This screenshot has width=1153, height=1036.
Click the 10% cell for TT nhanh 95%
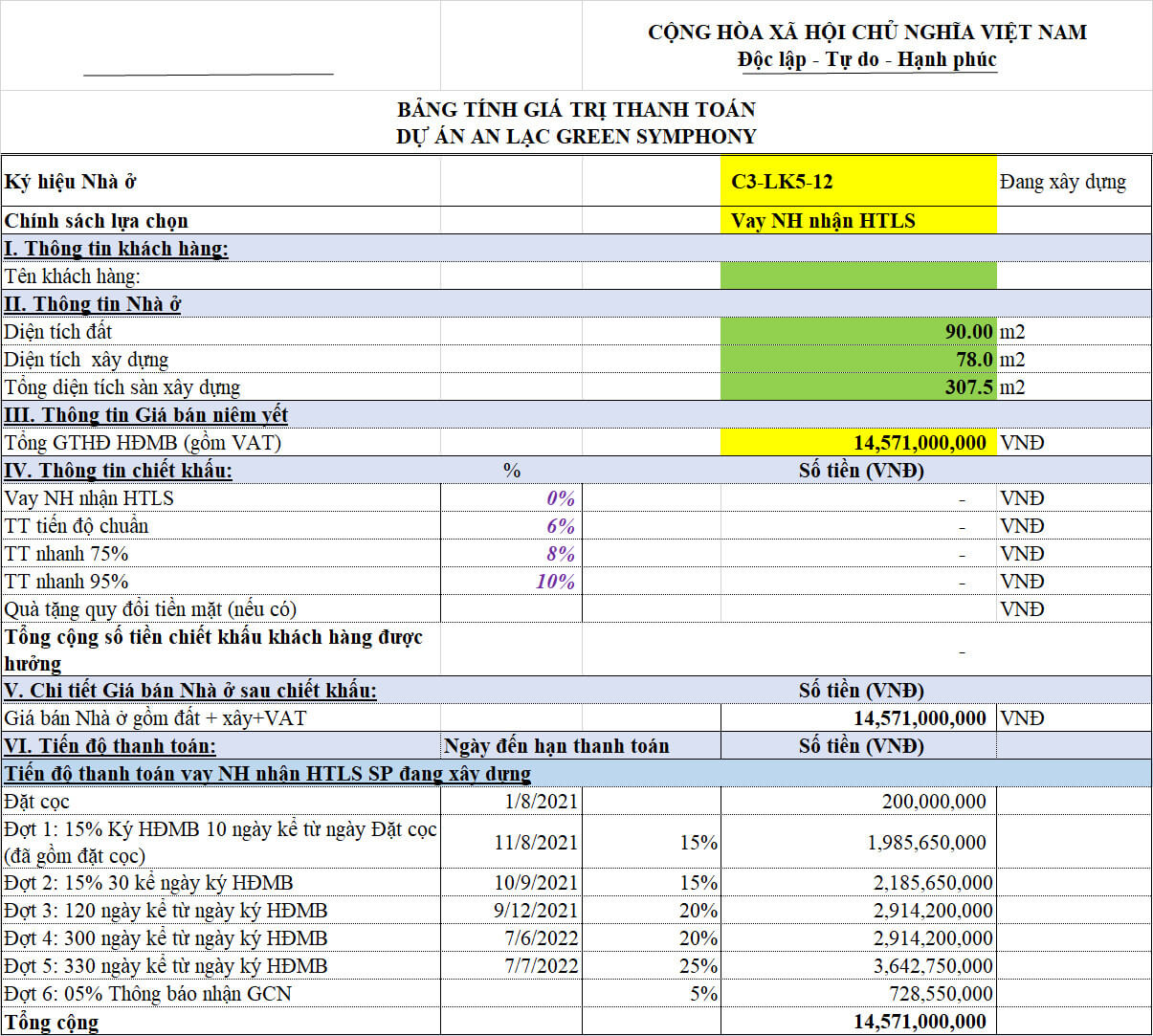coord(511,582)
